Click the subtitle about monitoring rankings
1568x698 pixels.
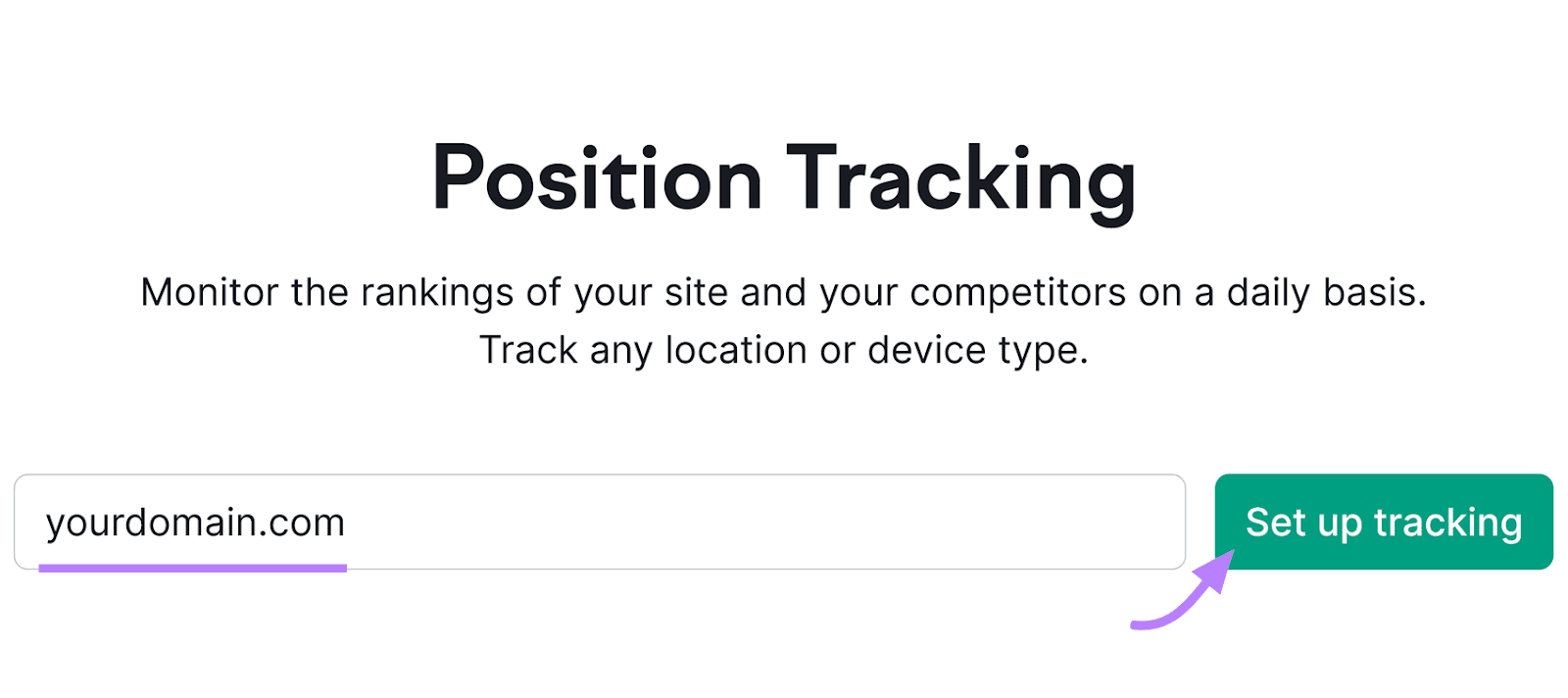(x=784, y=291)
